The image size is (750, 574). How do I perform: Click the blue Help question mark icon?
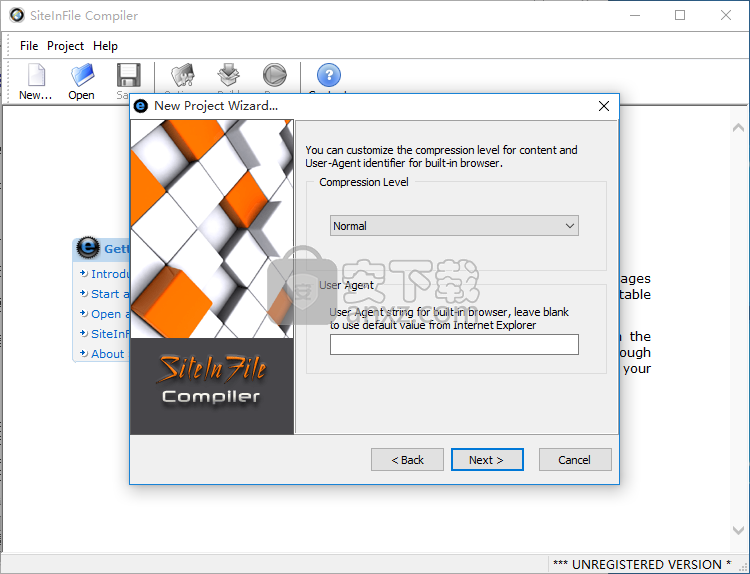tap(329, 75)
